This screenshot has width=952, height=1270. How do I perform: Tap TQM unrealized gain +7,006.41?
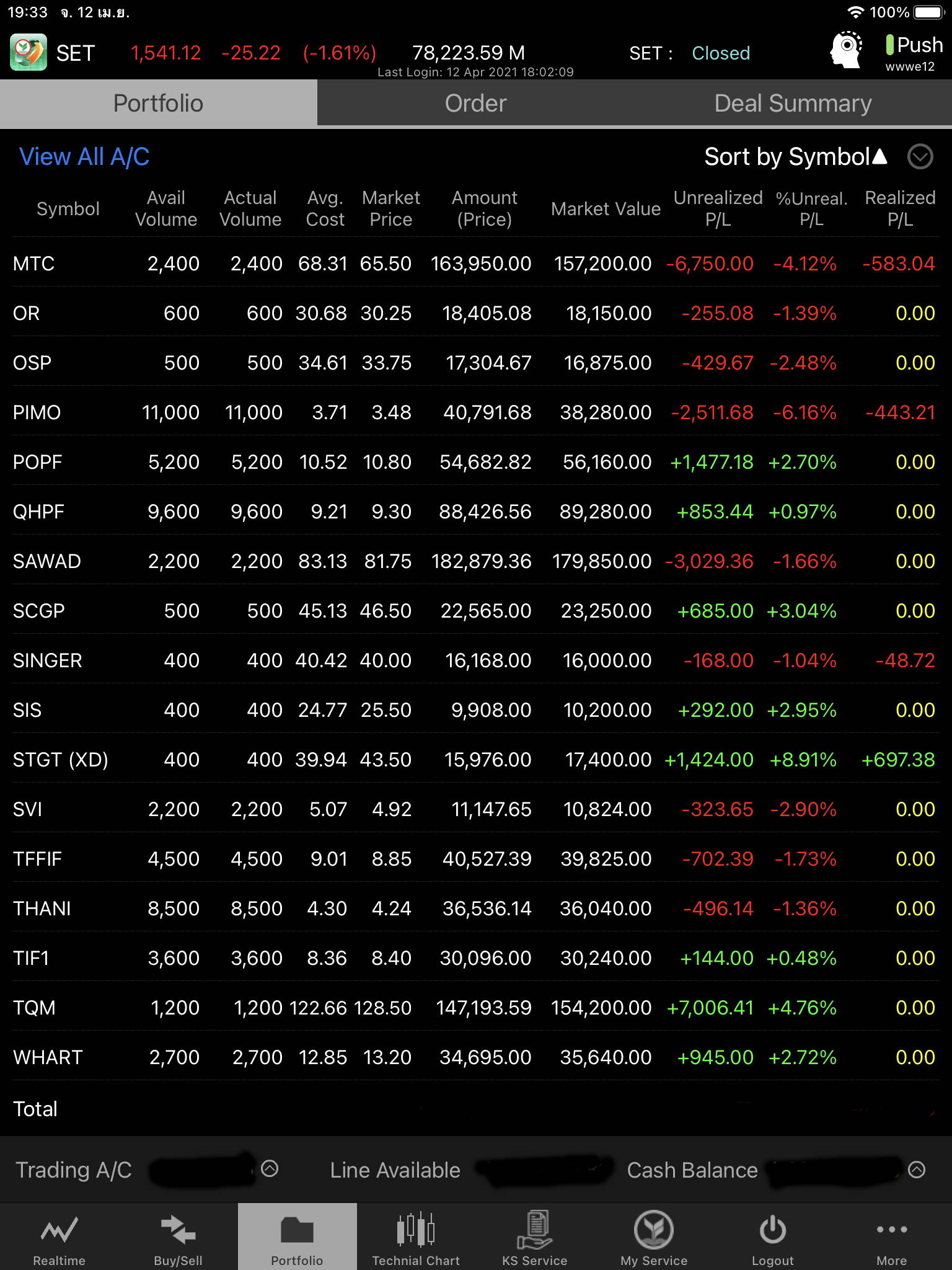(710, 1008)
